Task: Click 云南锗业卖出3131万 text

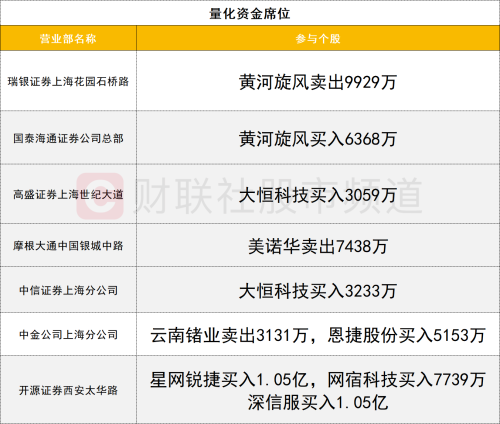Action: [229, 335]
